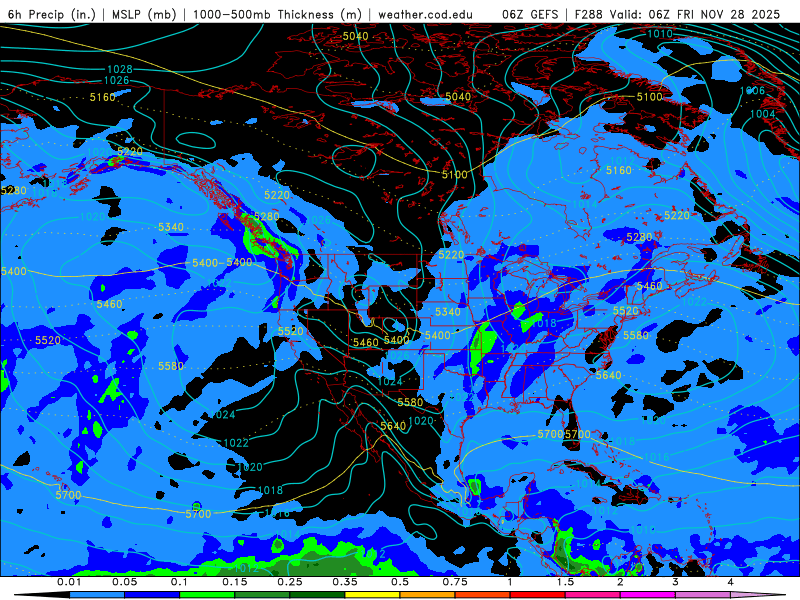
Task: Click the 'F288 Valid: 06Z FRI NOV 28 2025' text
Action: (x=677, y=14)
